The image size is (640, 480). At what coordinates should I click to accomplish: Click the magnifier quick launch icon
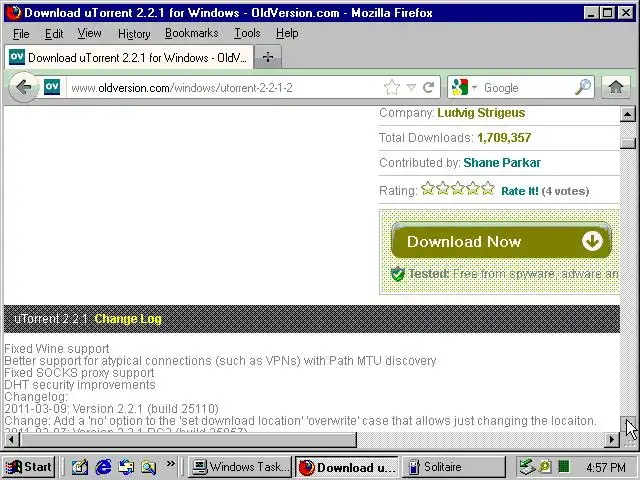coord(149,467)
